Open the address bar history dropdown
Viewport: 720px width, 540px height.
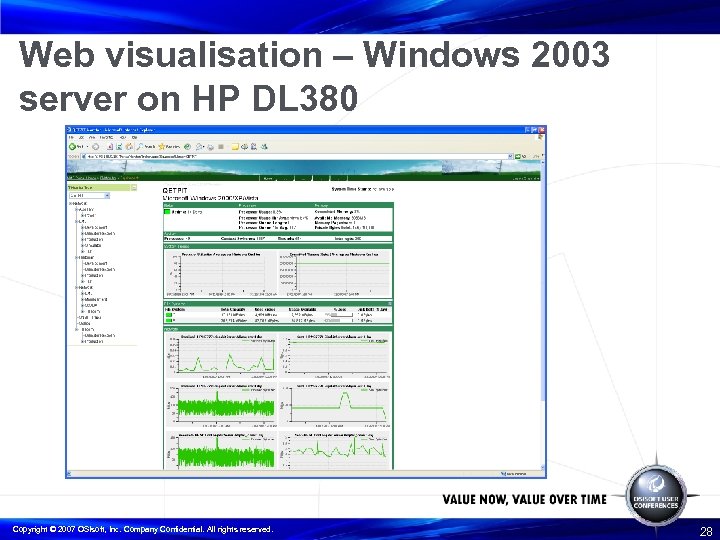pyautogui.click(x=511, y=157)
